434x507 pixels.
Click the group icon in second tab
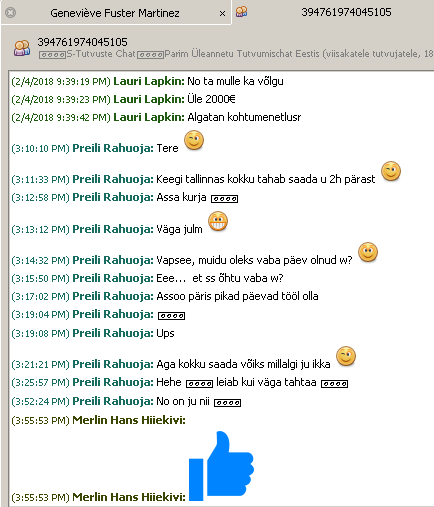tap(242, 12)
